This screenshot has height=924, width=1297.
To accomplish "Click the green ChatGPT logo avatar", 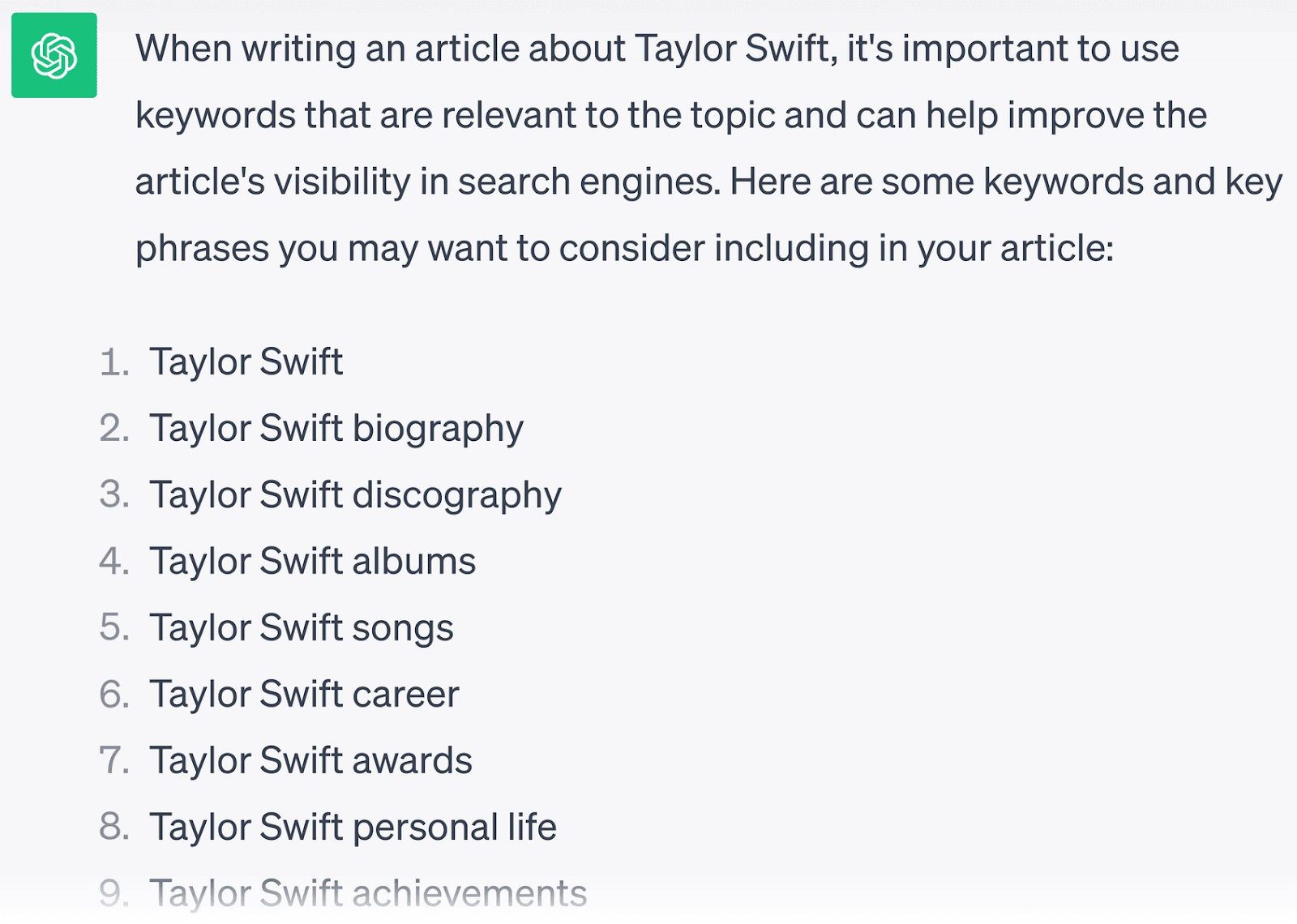I will coord(54,55).
